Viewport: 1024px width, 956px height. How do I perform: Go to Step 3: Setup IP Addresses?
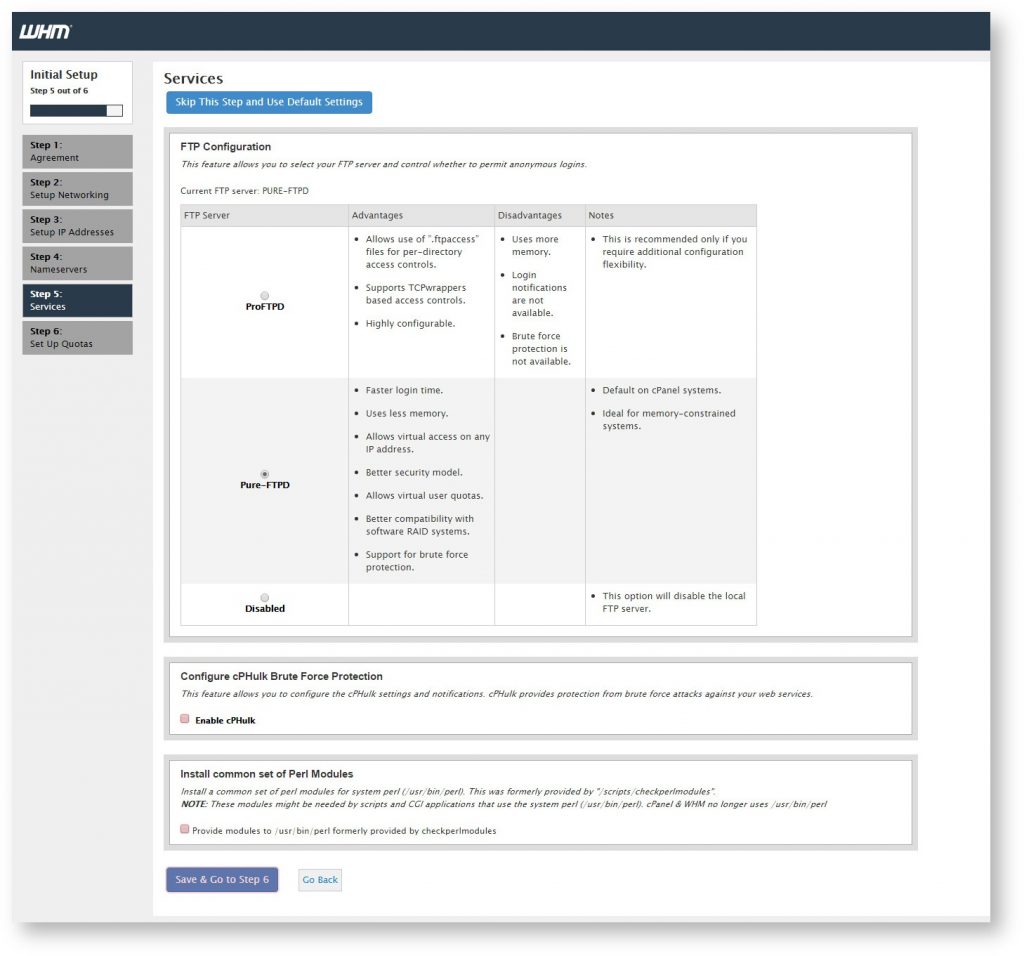(77, 225)
